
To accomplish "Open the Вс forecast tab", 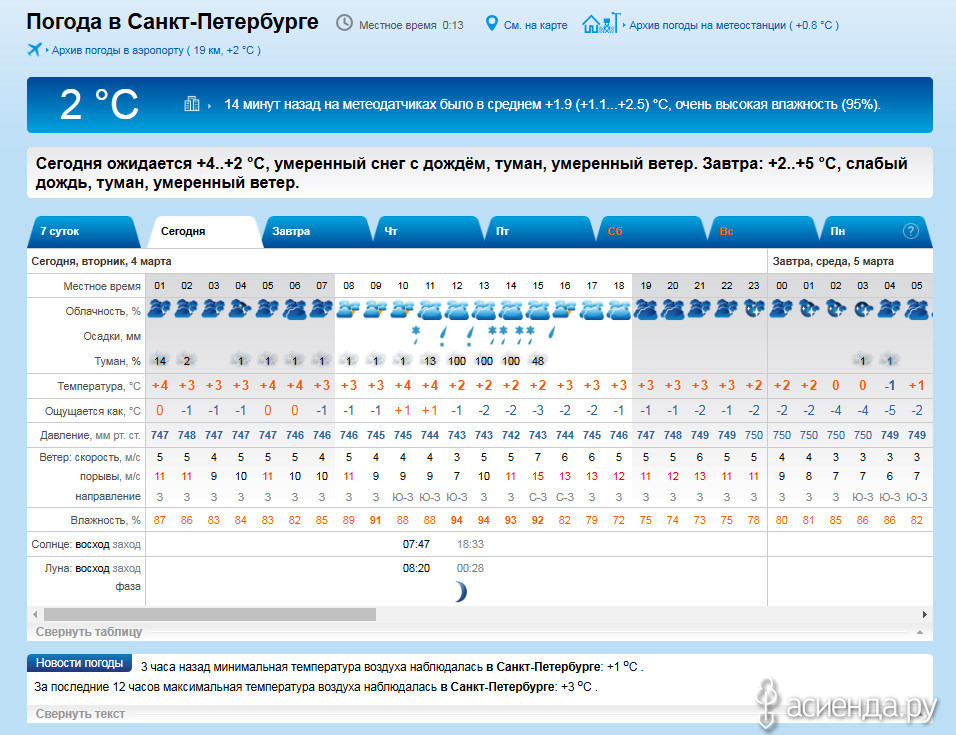I will [763, 232].
